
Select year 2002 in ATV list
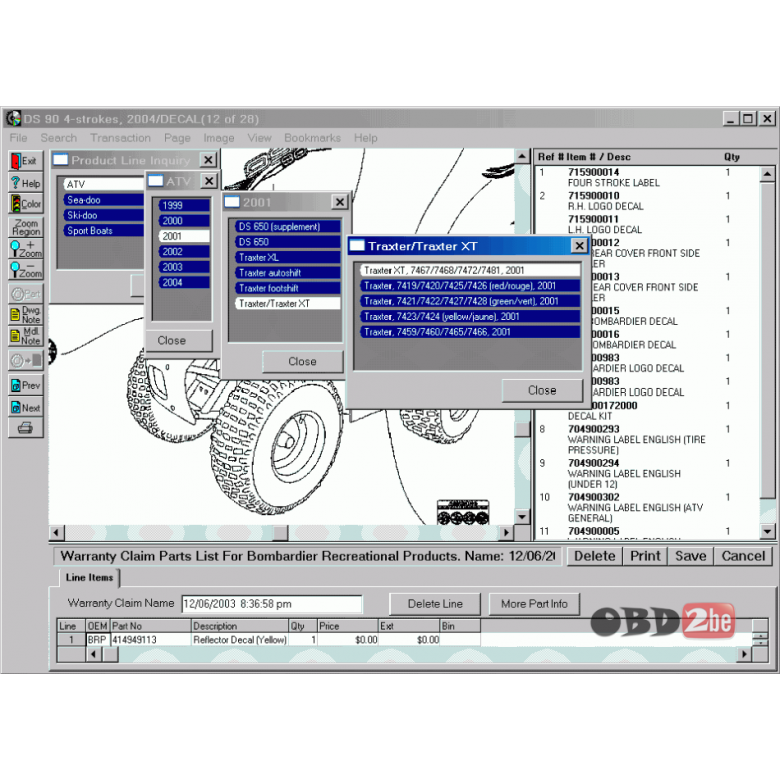coord(184,252)
